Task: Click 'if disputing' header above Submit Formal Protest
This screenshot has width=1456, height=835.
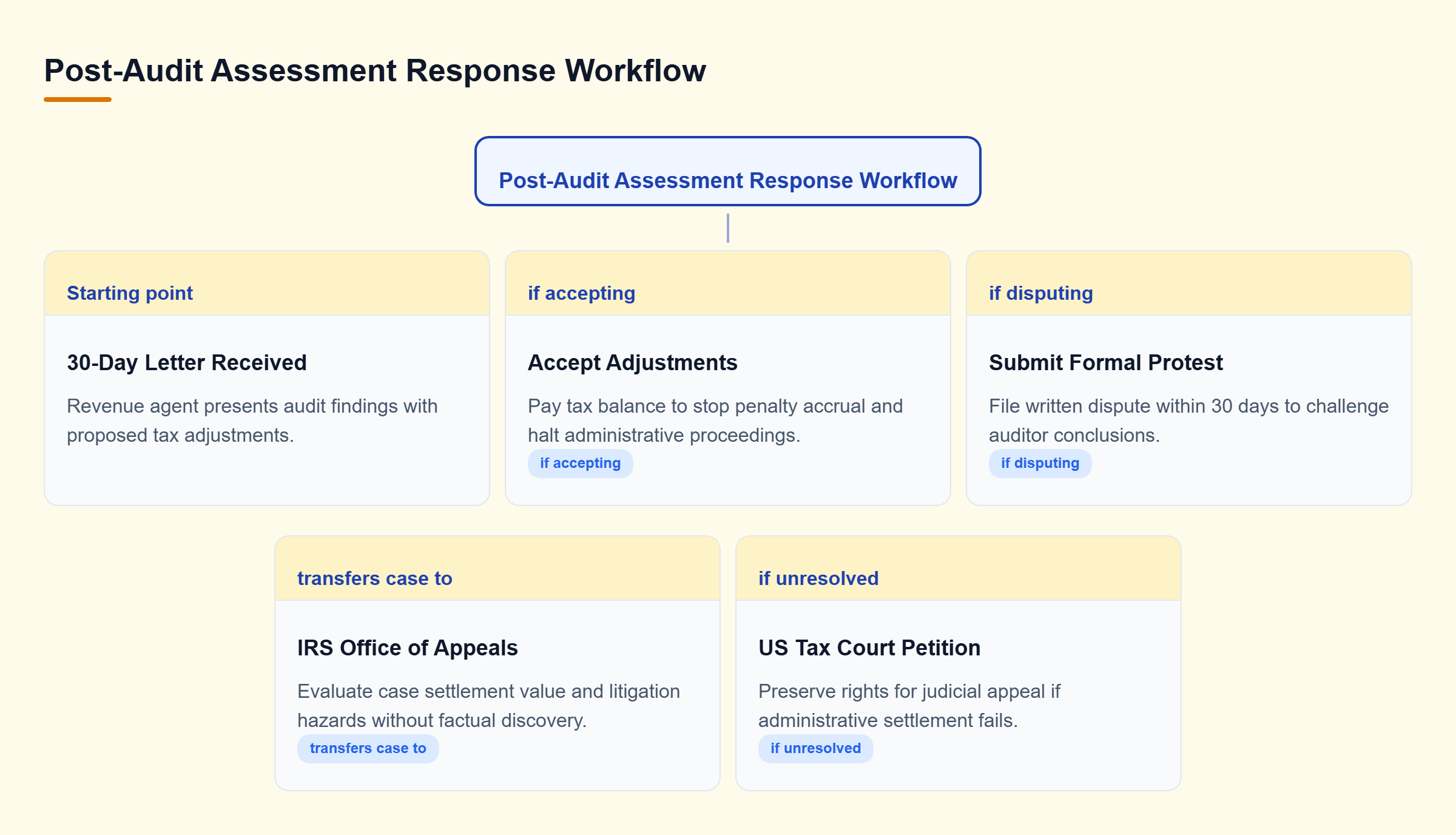Action: 1189,283
